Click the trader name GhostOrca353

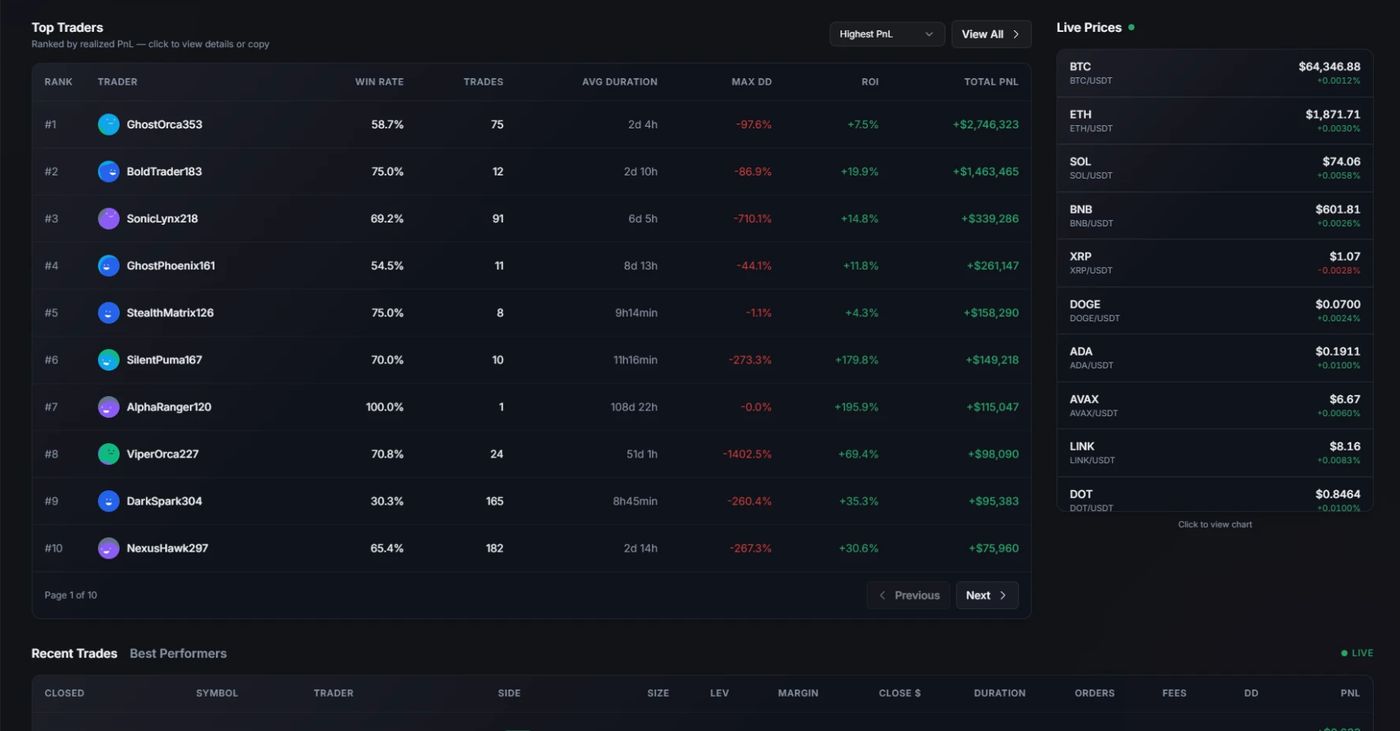point(164,124)
